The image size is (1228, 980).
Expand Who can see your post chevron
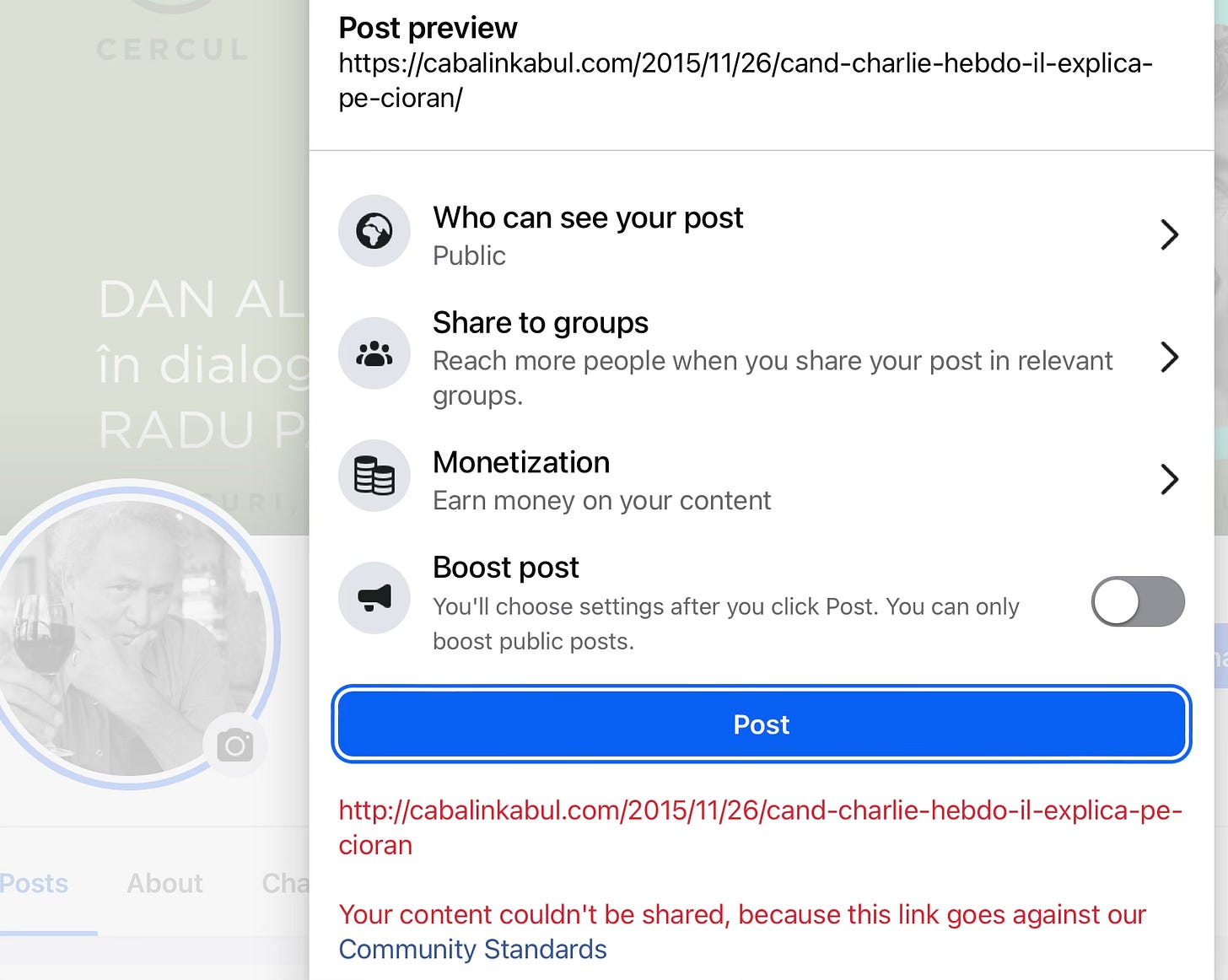(1169, 234)
